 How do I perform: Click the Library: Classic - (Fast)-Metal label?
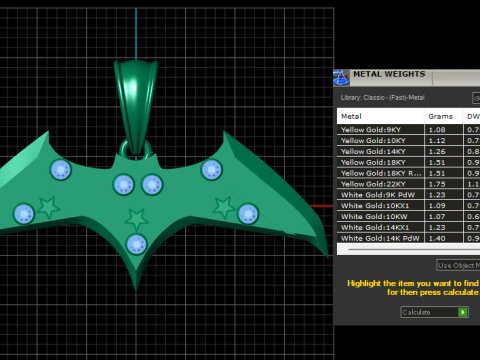point(382,98)
